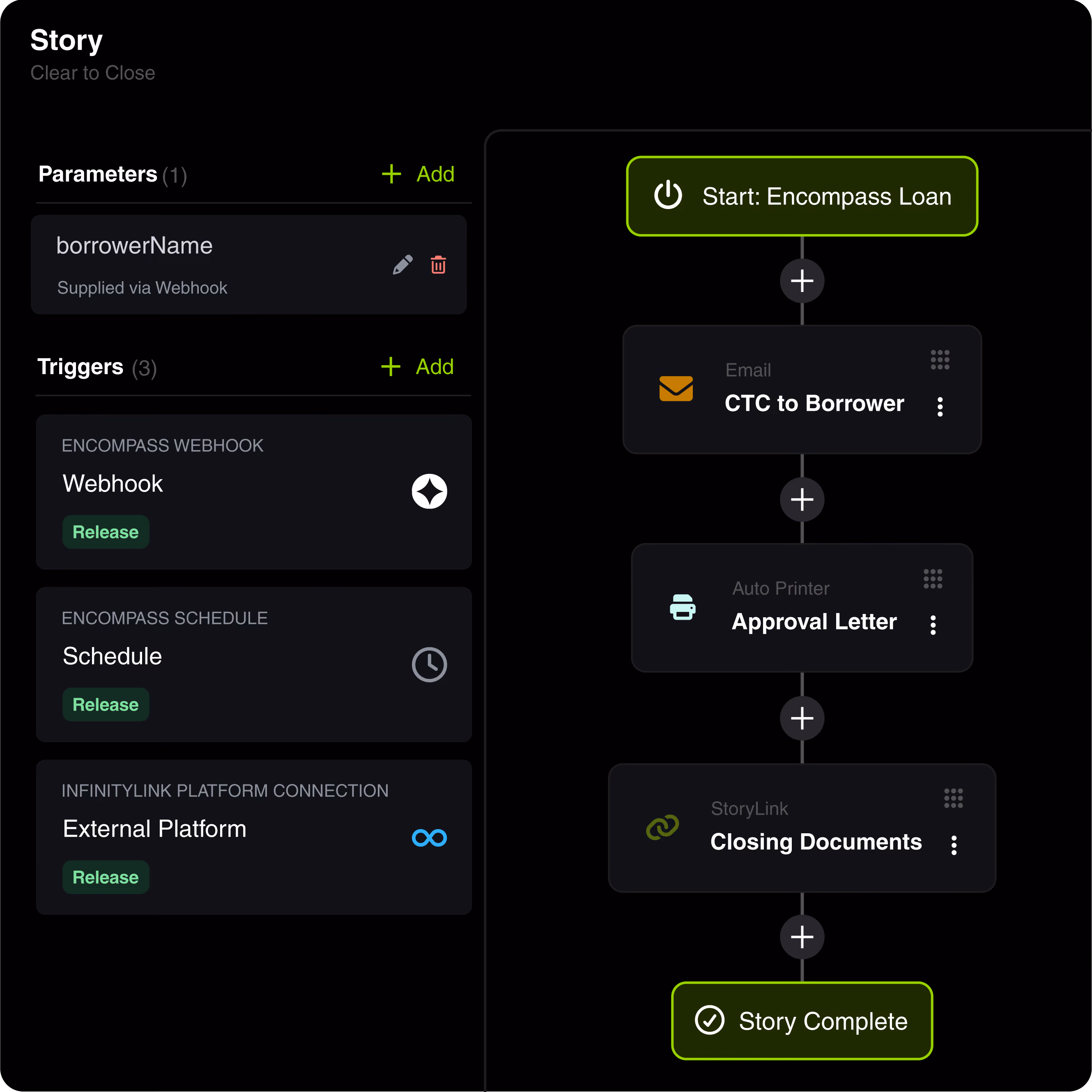
Task: Click Release tag on Webhook trigger
Action: tap(106, 532)
